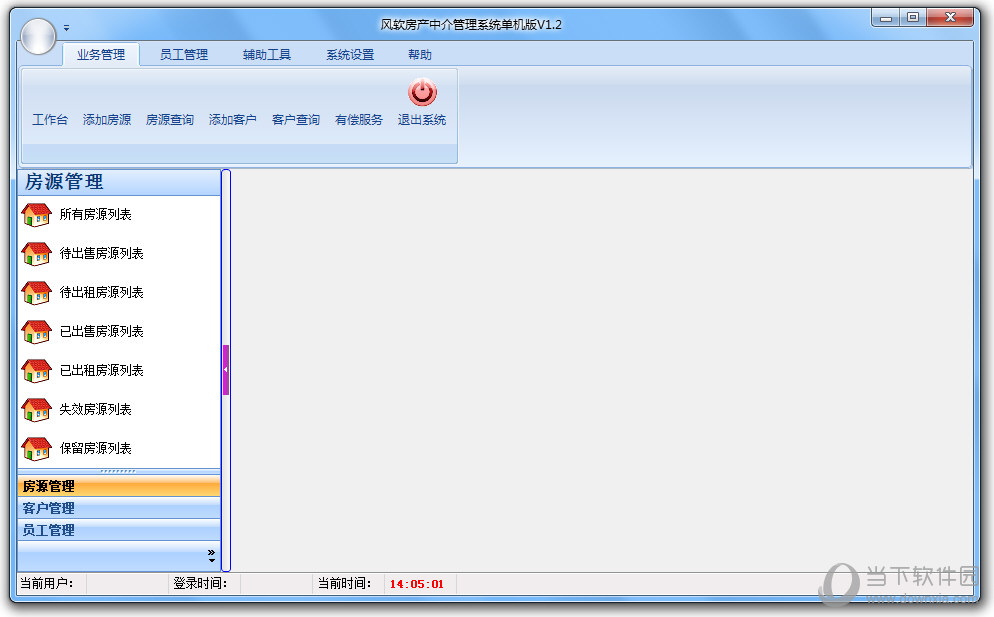
Task: Click the house icon for 已出售房源列表
Action: (x=36, y=332)
